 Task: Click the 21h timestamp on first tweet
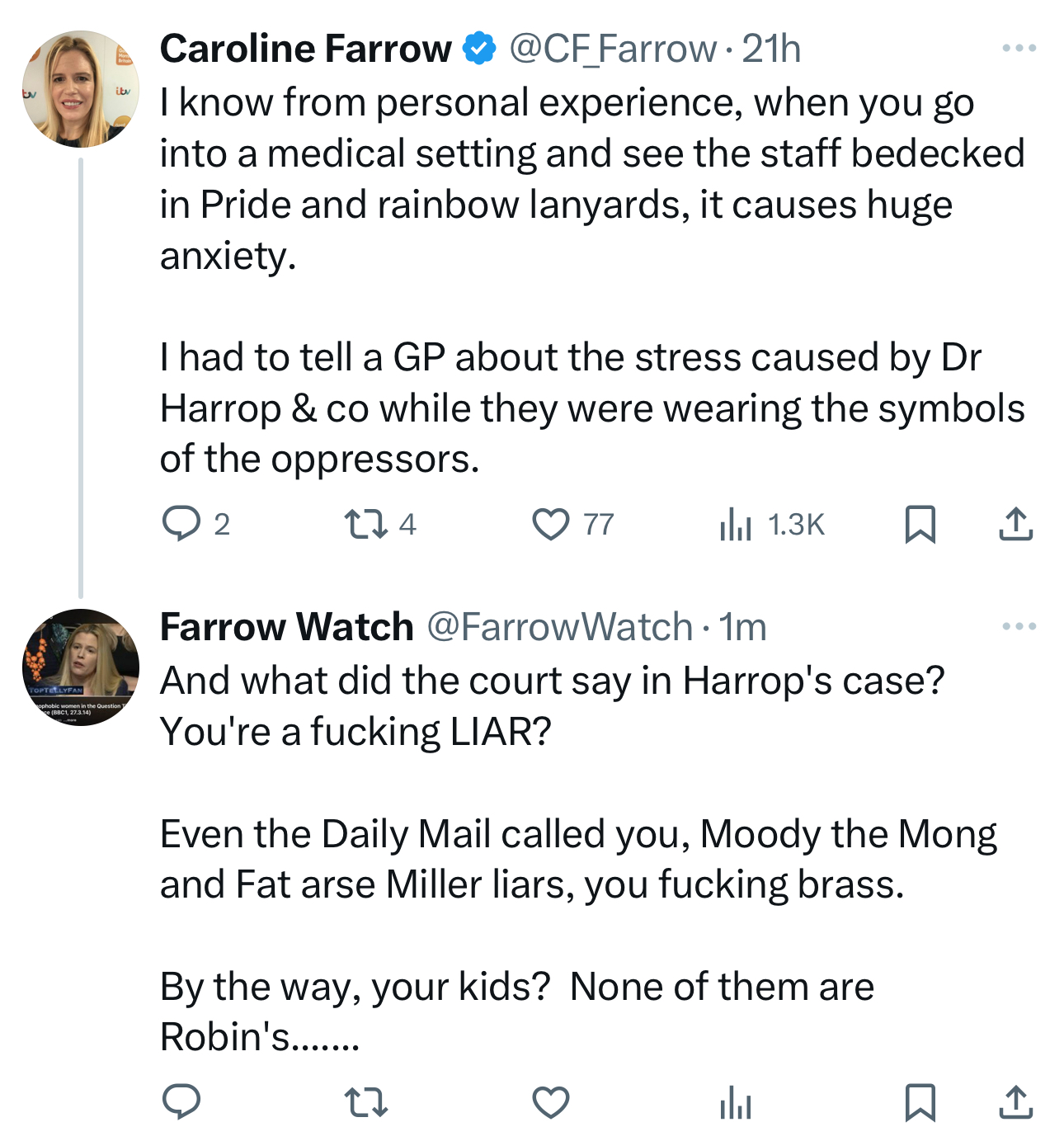pyautogui.click(x=771, y=49)
